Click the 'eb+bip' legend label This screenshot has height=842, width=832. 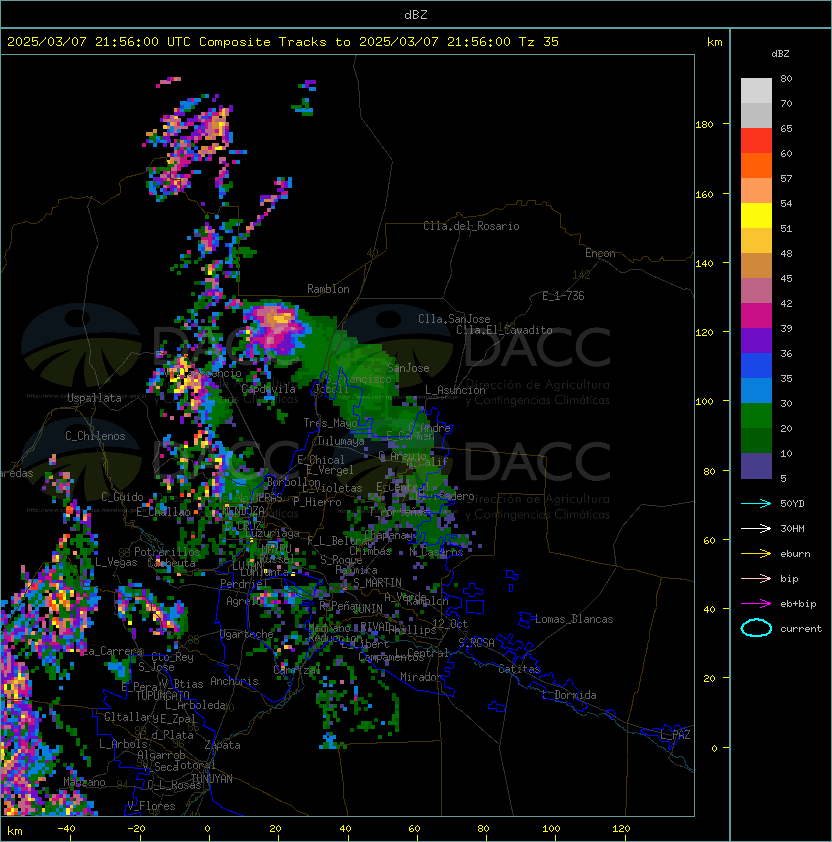(x=798, y=604)
